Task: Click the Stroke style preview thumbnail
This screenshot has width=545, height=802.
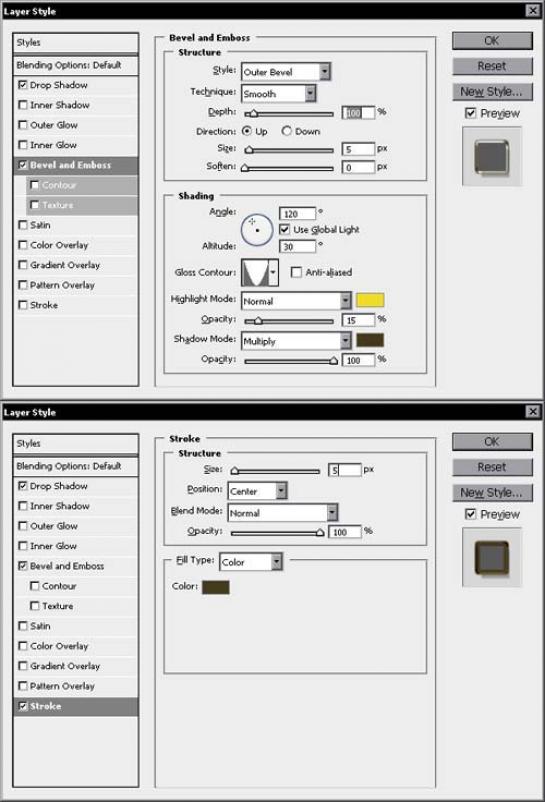Action: [491, 558]
